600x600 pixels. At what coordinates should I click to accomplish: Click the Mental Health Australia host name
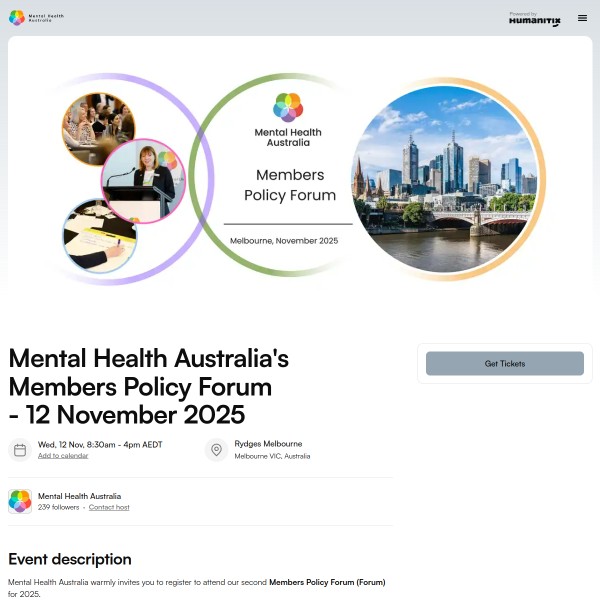click(x=79, y=496)
